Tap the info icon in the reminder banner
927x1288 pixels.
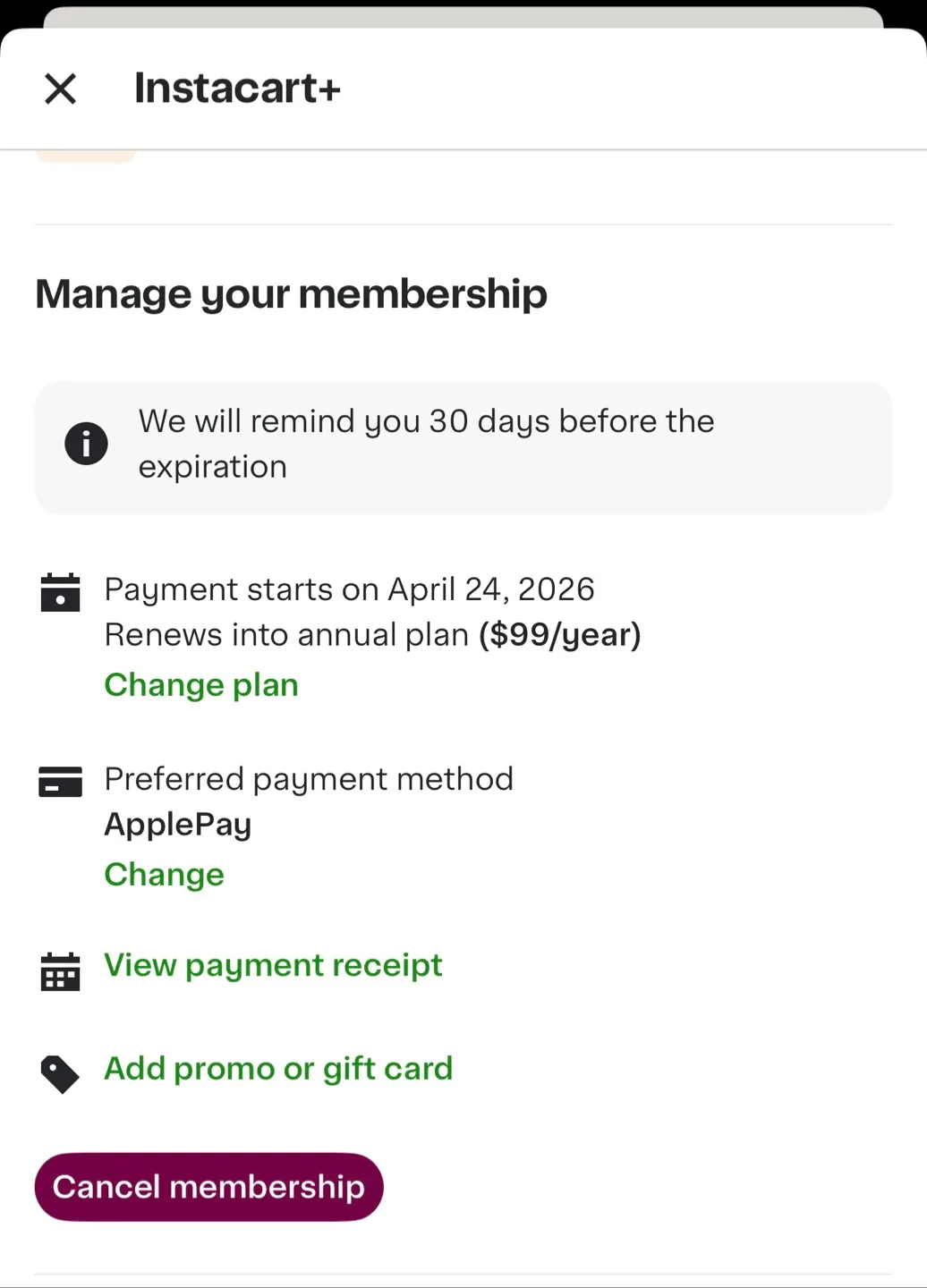point(87,444)
